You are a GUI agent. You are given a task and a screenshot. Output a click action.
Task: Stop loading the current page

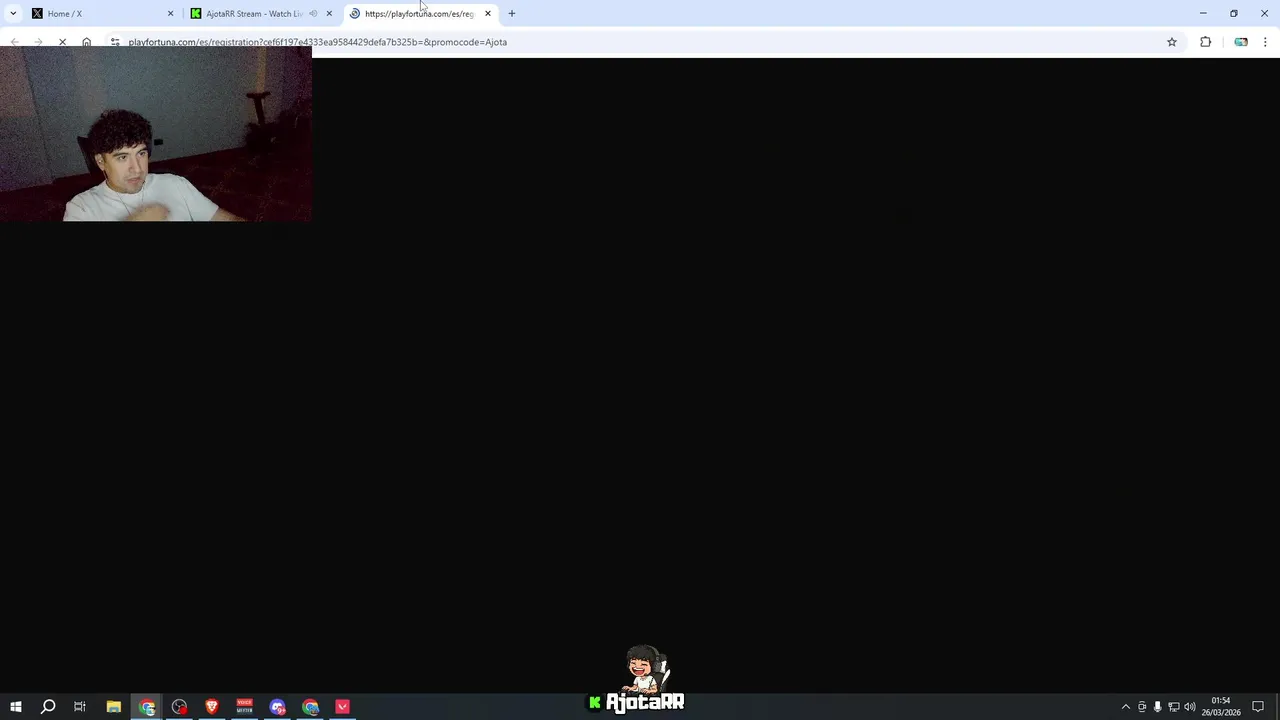(62, 42)
